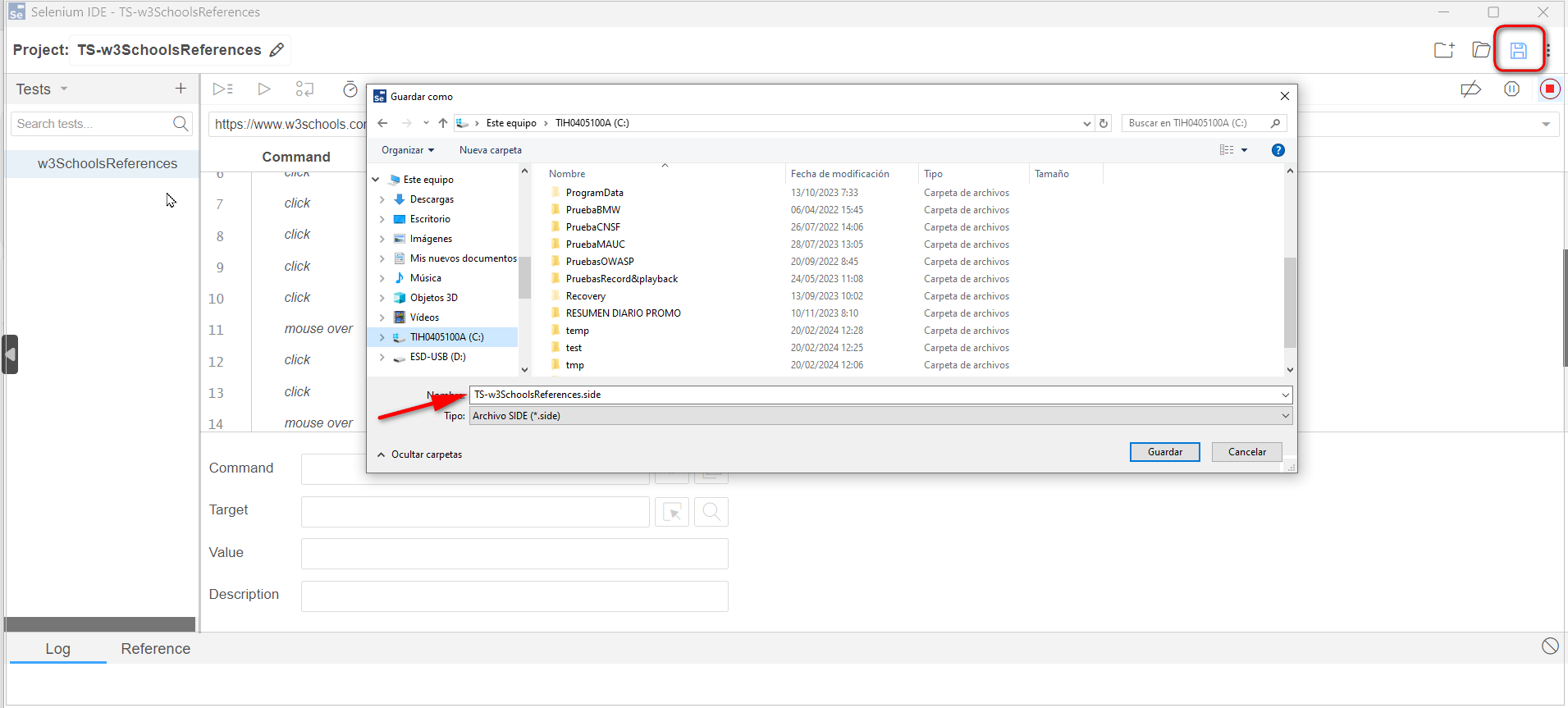The height and width of the screenshot is (708, 1568).
Task: Click the file name input field
Action: tap(874, 395)
